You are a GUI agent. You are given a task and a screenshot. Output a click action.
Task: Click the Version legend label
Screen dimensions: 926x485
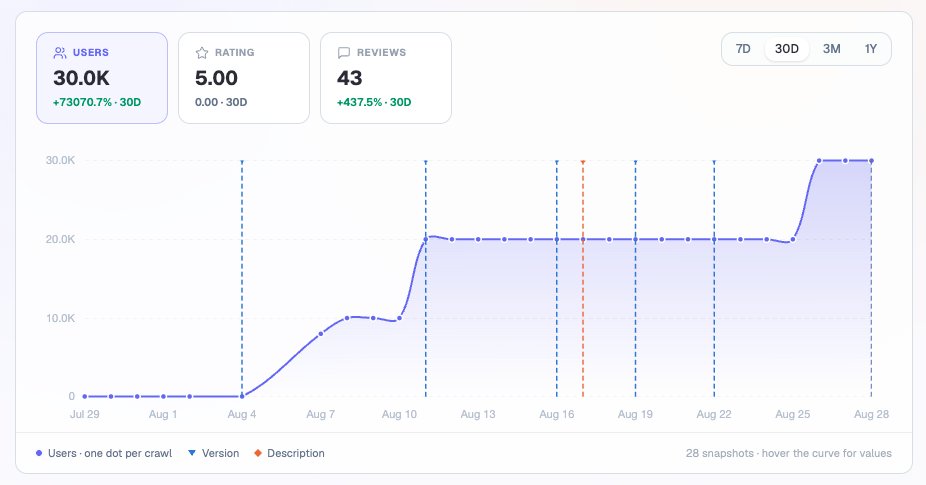click(x=220, y=453)
